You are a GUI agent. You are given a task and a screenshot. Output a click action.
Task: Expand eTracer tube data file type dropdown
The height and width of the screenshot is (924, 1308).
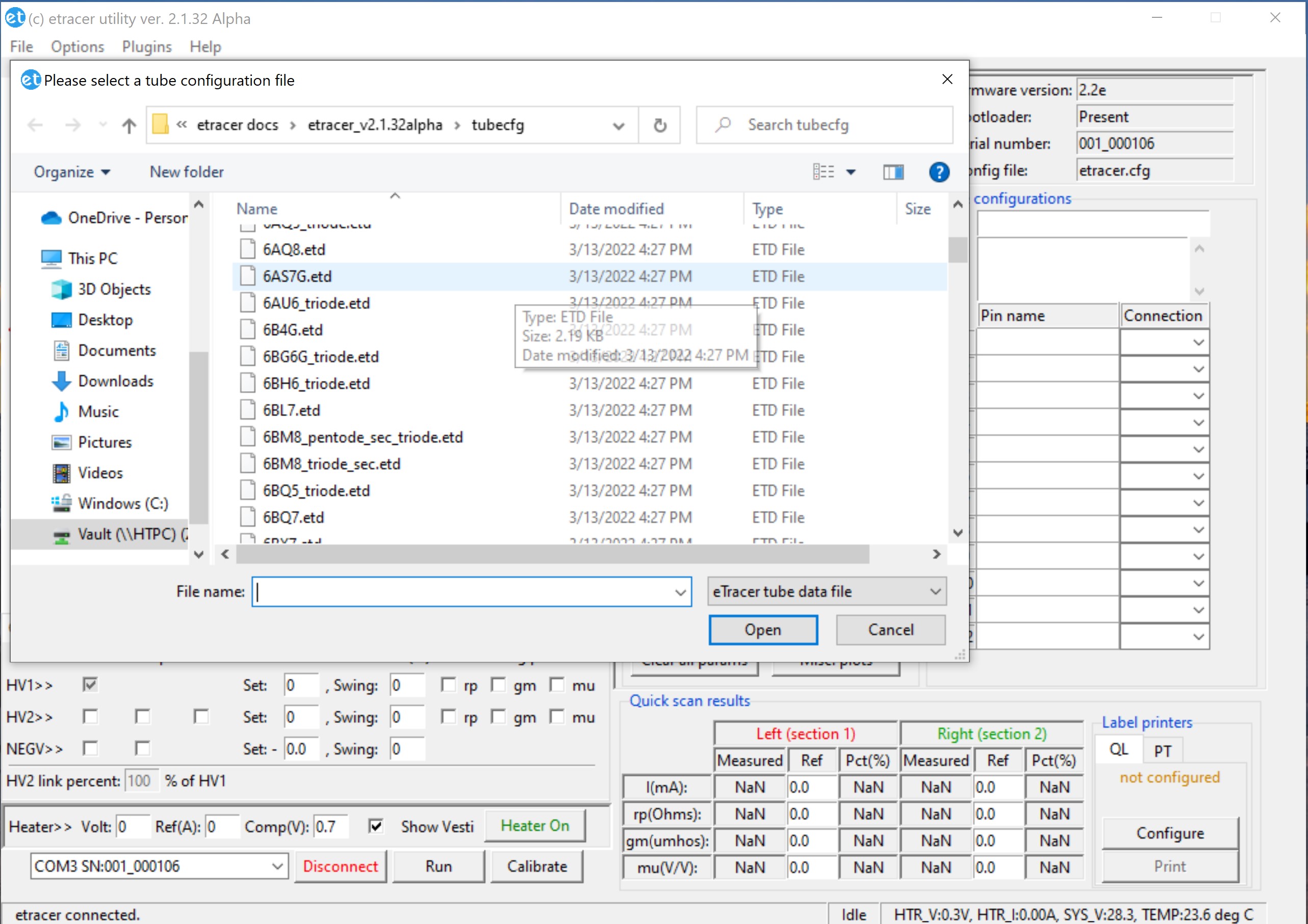935,592
